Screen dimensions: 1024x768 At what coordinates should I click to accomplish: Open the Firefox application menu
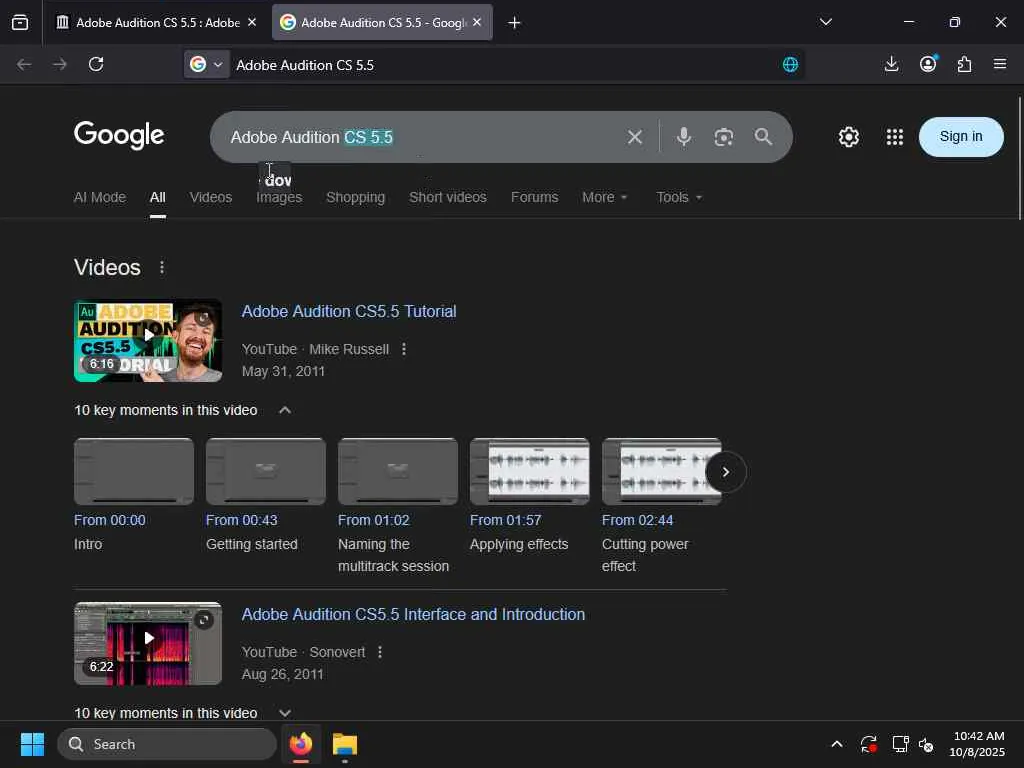tap(1000, 64)
